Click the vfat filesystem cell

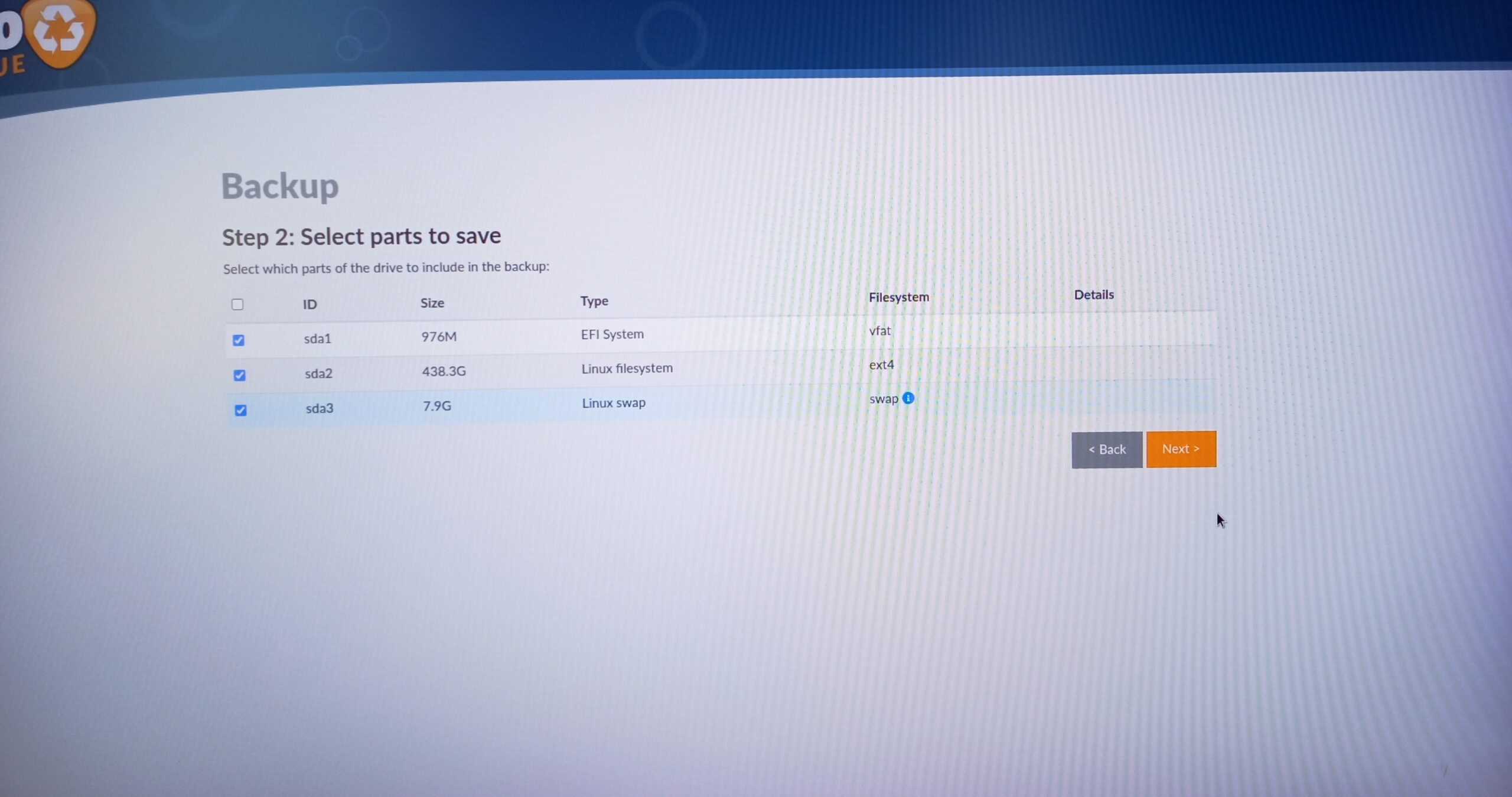pos(879,331)
